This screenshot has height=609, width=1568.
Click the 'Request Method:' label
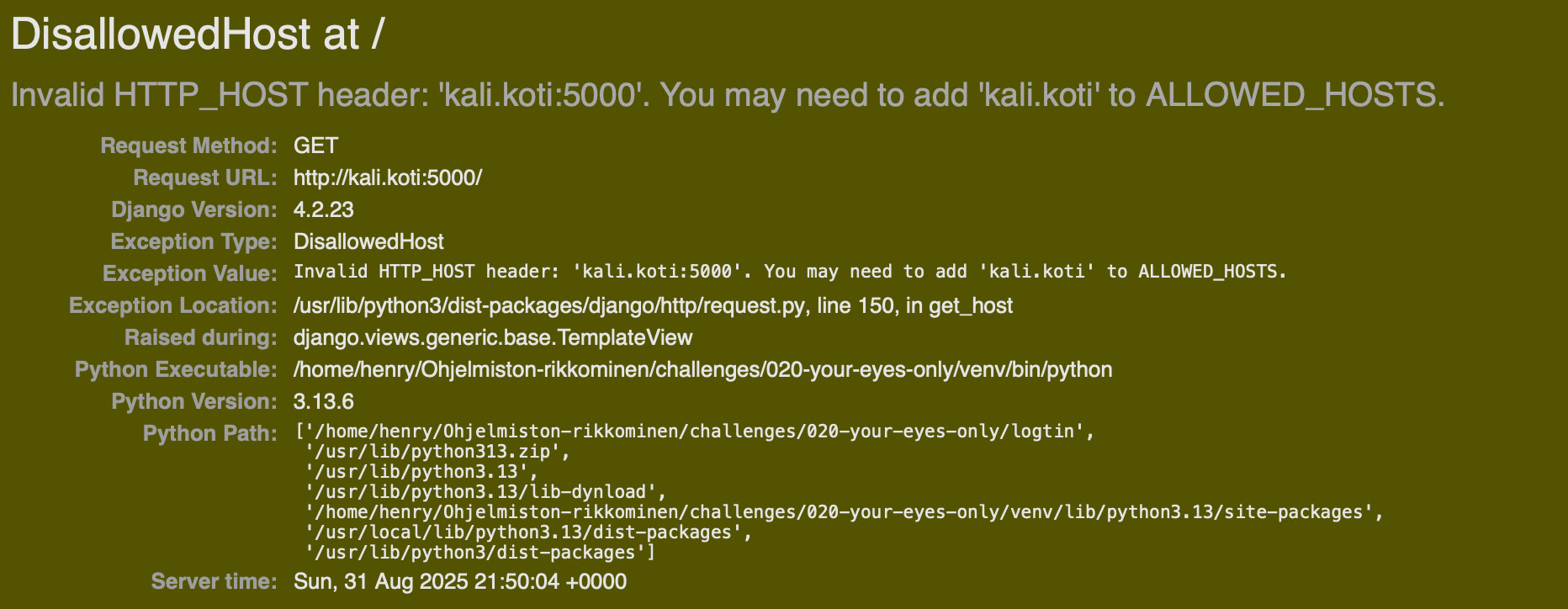188,146
